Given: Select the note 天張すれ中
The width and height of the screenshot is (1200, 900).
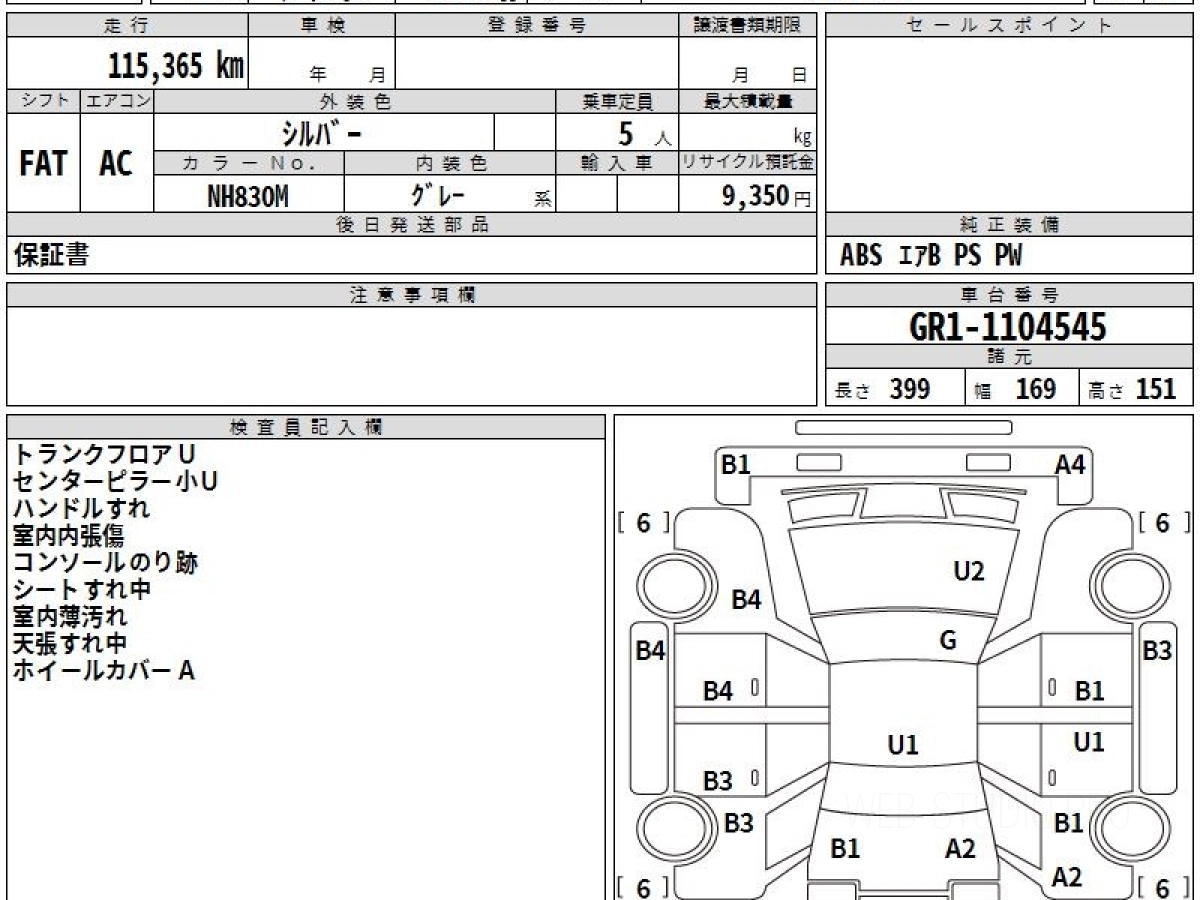Looking at the screenshot, I should 69,643.
